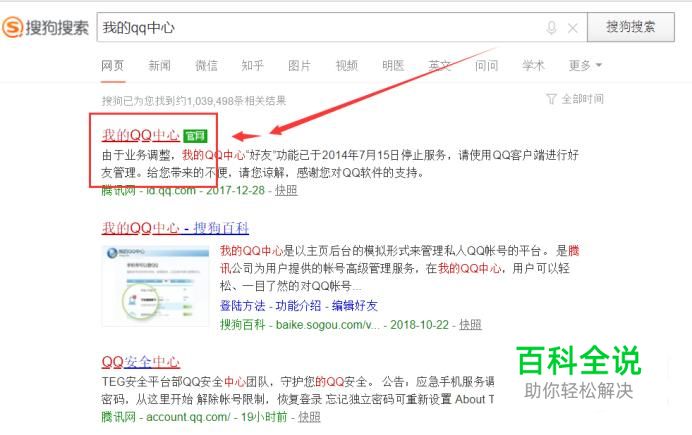Click the baike.sogou.com source URL text

point(327,325)
